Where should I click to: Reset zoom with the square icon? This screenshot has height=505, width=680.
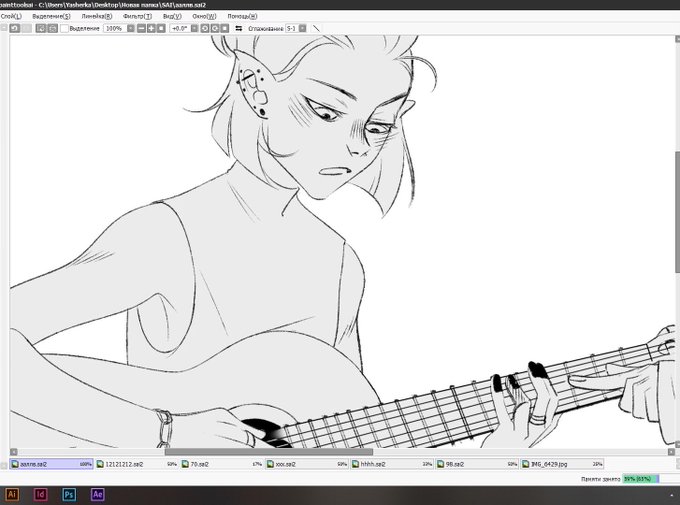161,28
